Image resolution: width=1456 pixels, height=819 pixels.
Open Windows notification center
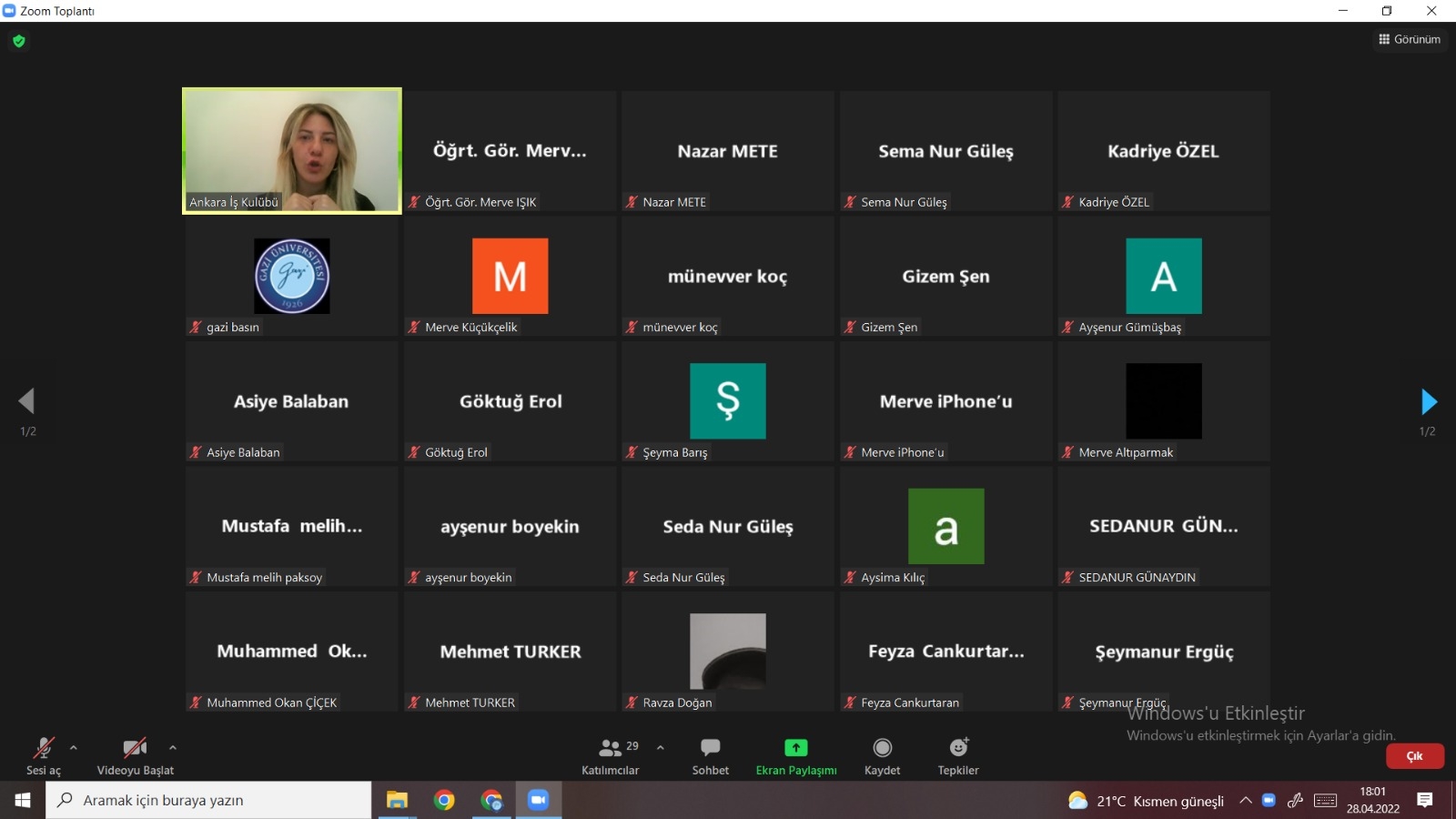click(1425, 801)
